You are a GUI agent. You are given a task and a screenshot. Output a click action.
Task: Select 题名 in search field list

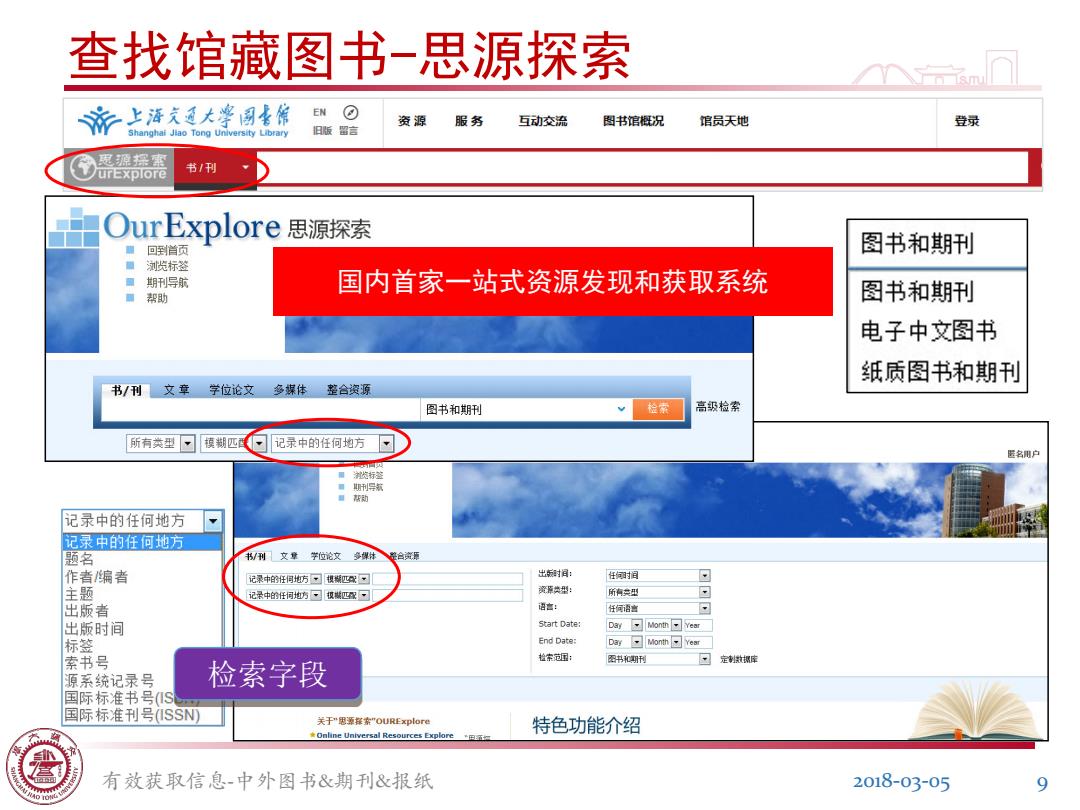[x=79, y=559]
